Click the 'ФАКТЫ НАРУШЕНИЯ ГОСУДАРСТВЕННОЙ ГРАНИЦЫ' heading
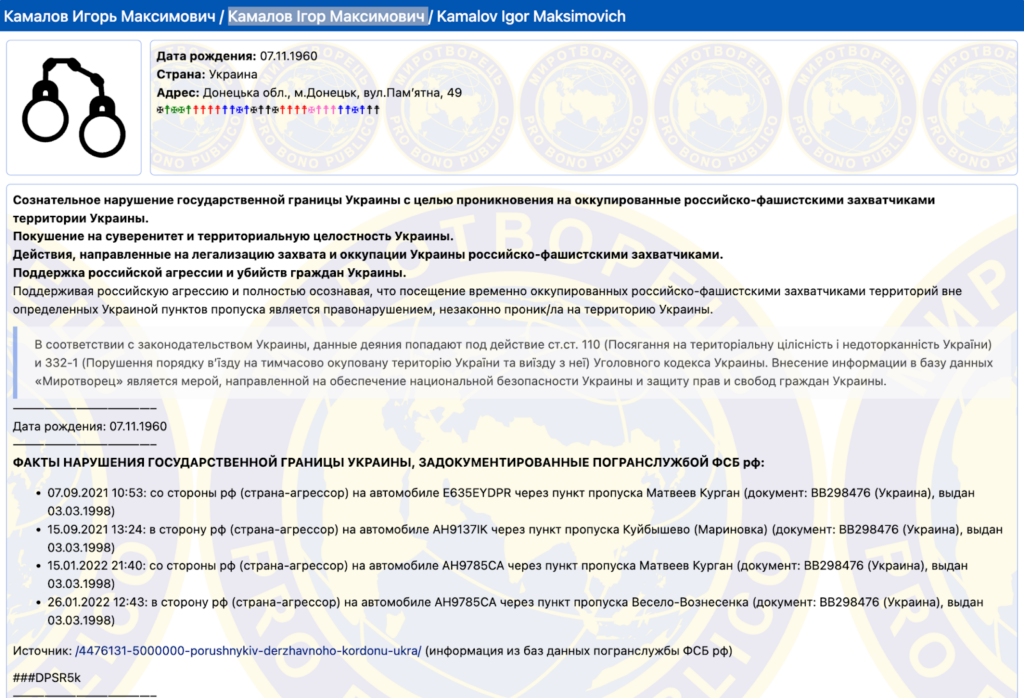Image resolution: width=1024 pixels, height=698 pixels. pyautogui.click(x=388, y=462)
